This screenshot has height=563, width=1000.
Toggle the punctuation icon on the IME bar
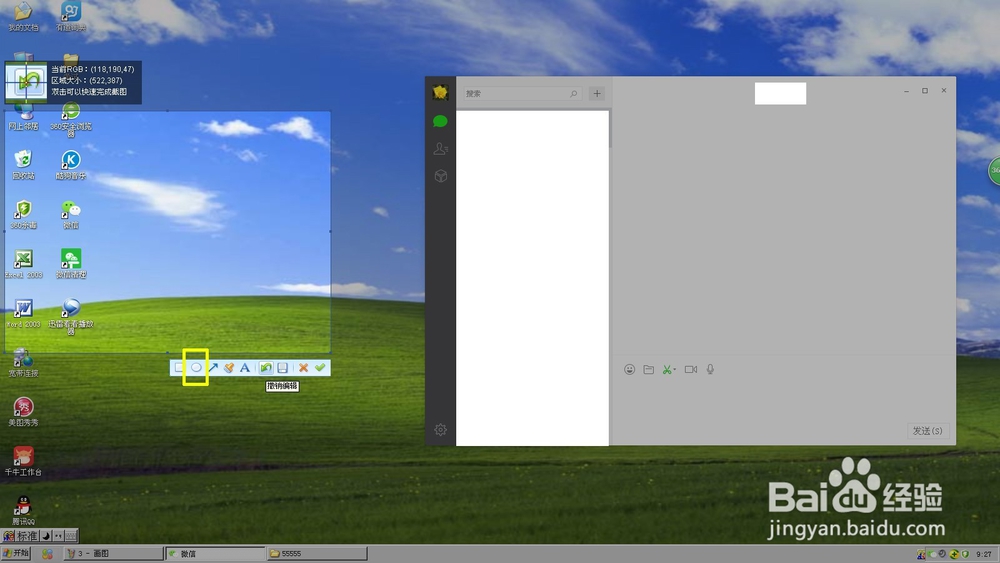[58, 536]
